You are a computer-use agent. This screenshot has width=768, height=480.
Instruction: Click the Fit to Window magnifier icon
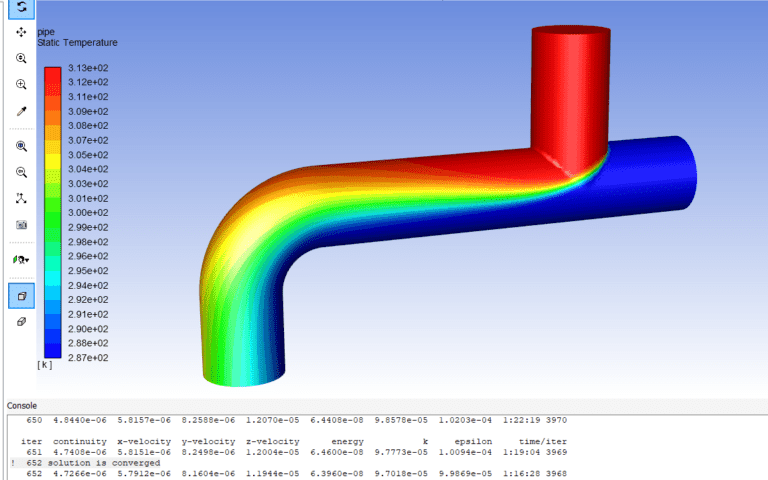pos(21,146)
